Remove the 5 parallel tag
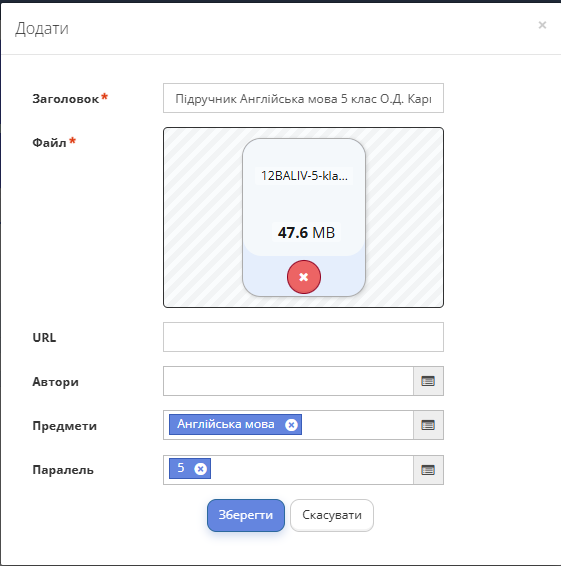 pyautogui.click(x=200, y=469)
